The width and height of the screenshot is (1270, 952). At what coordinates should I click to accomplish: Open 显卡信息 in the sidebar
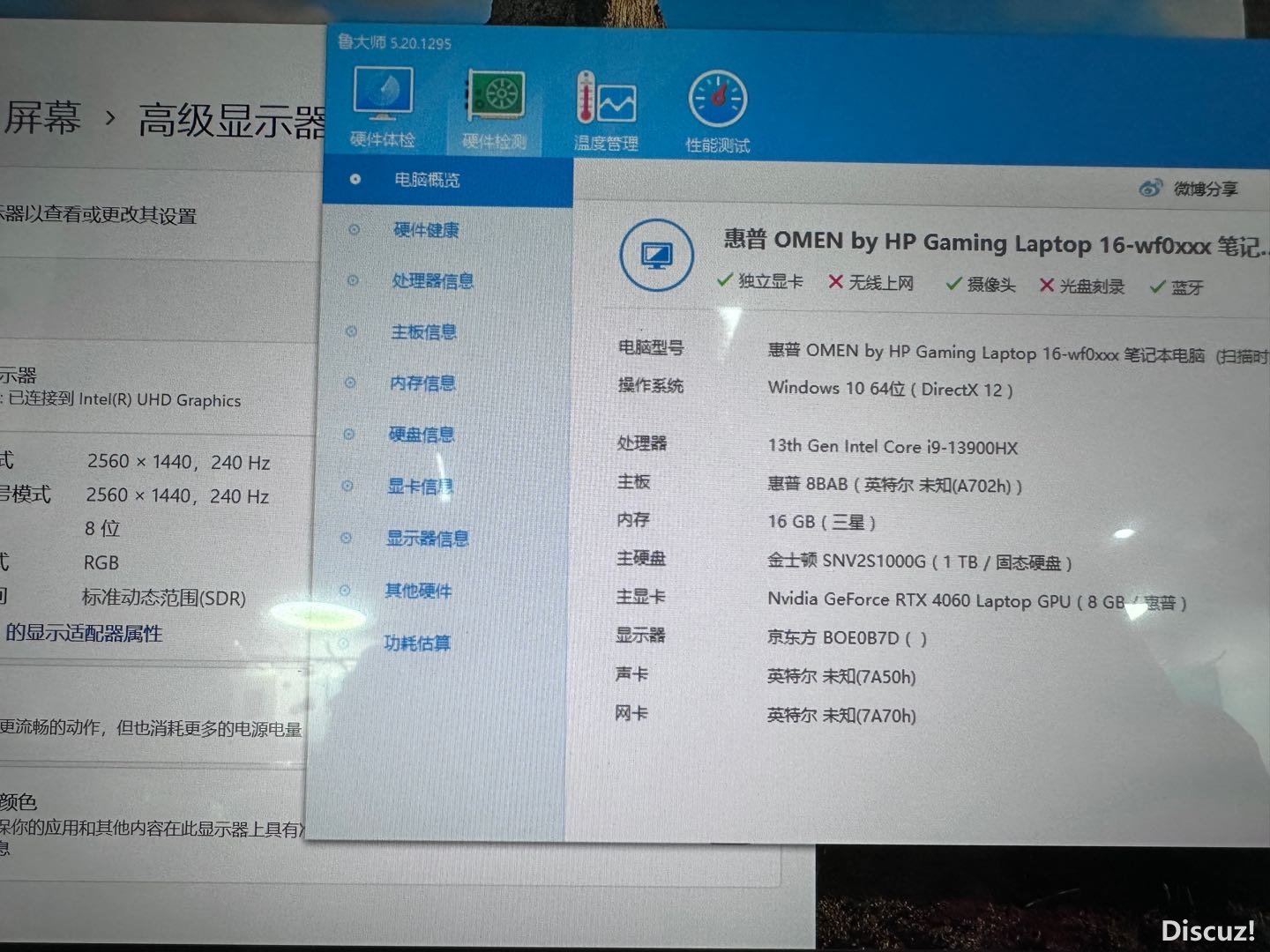(420, 487)
